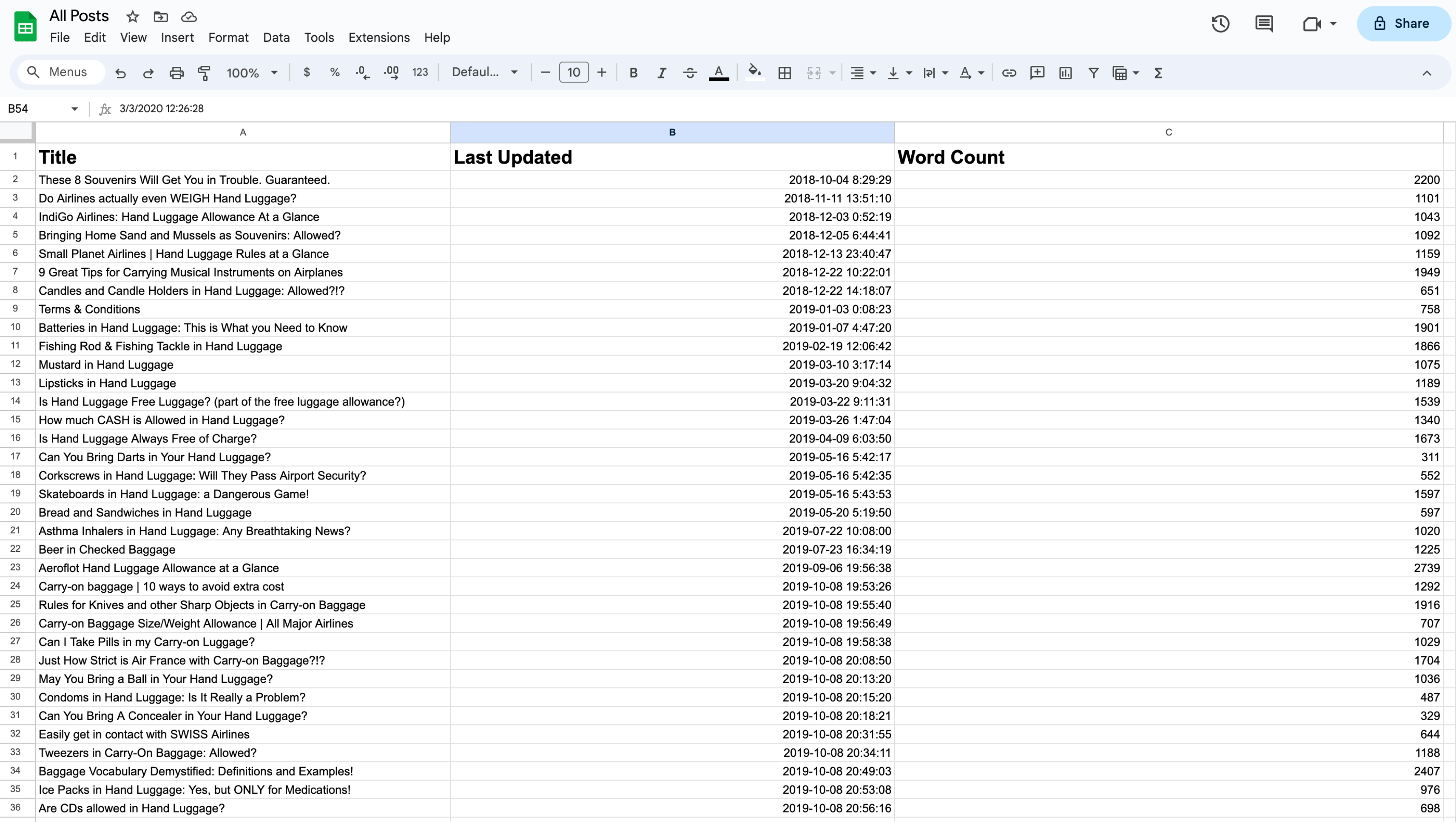Click the Undo arrow icon
Screen dimensions: 1456x822
click(x=120, y=72)
